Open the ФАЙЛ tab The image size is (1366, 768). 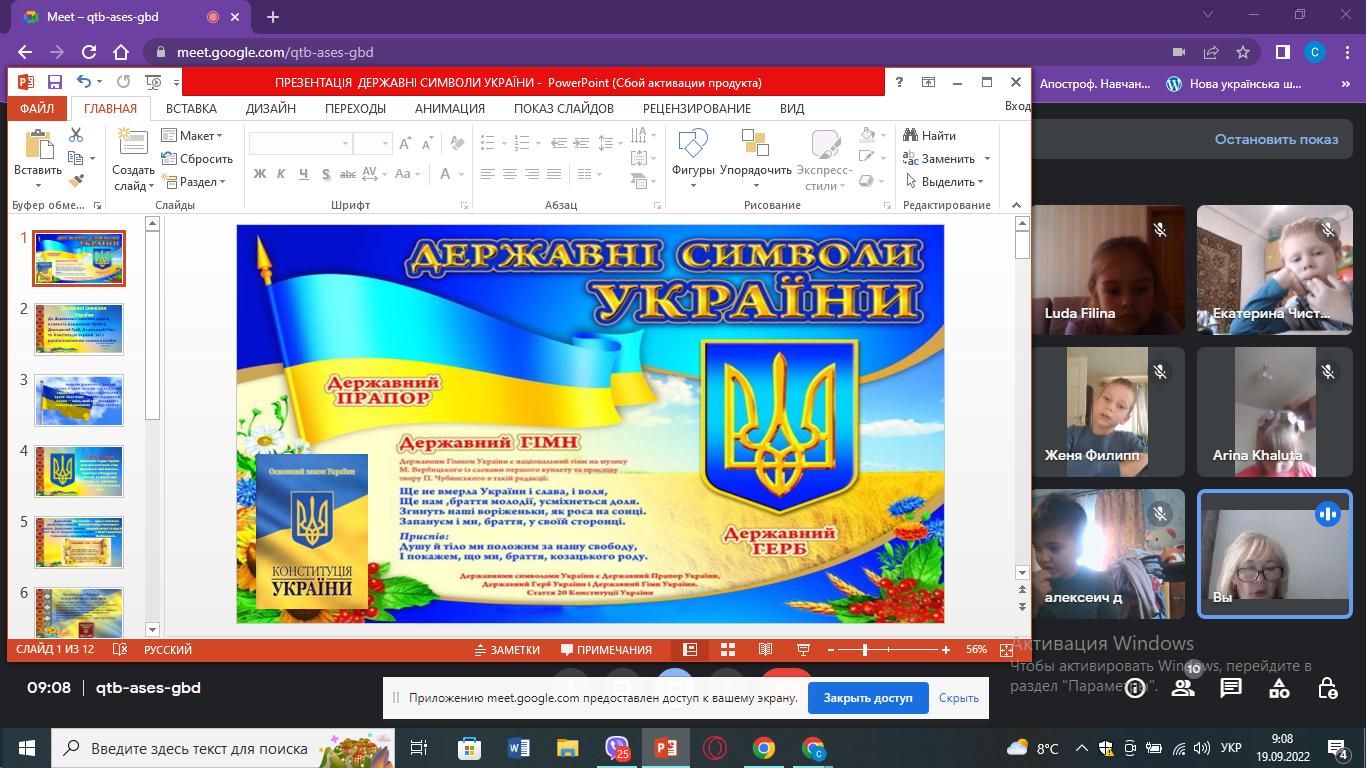pyautogui.click(x=37, y=108)
